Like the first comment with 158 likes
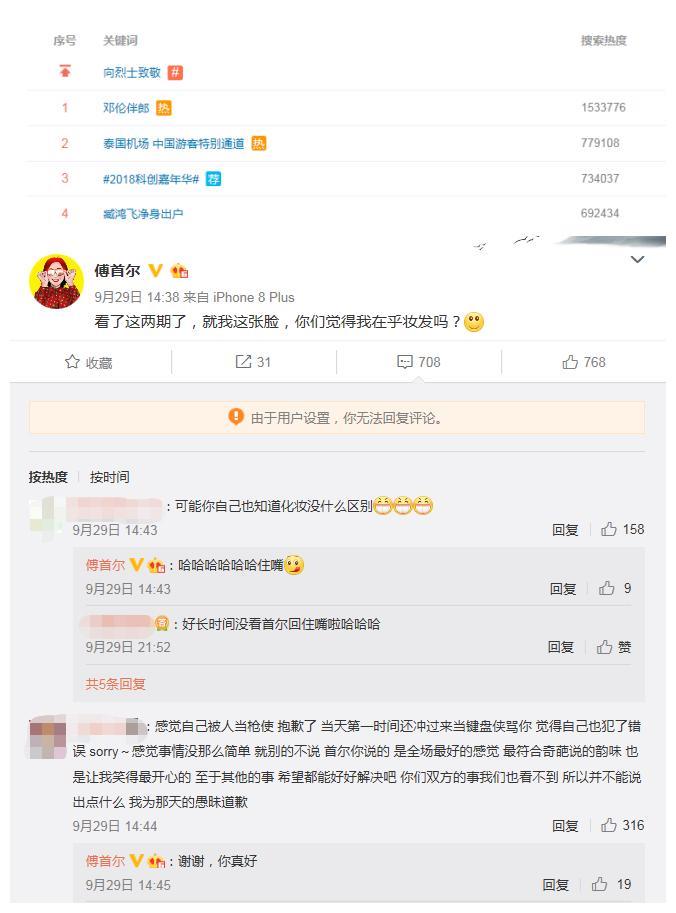 click(608, 529)
